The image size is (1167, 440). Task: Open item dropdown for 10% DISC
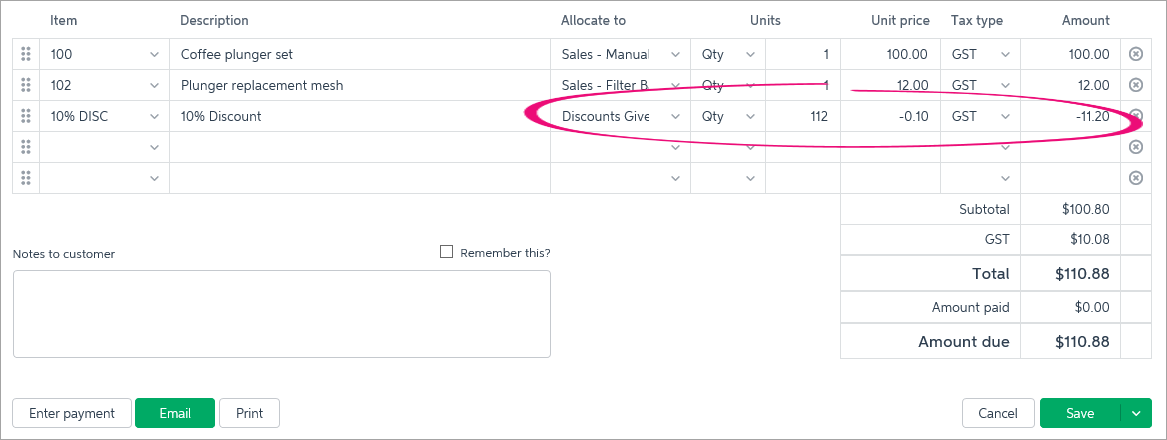click(x=155, y=117)
